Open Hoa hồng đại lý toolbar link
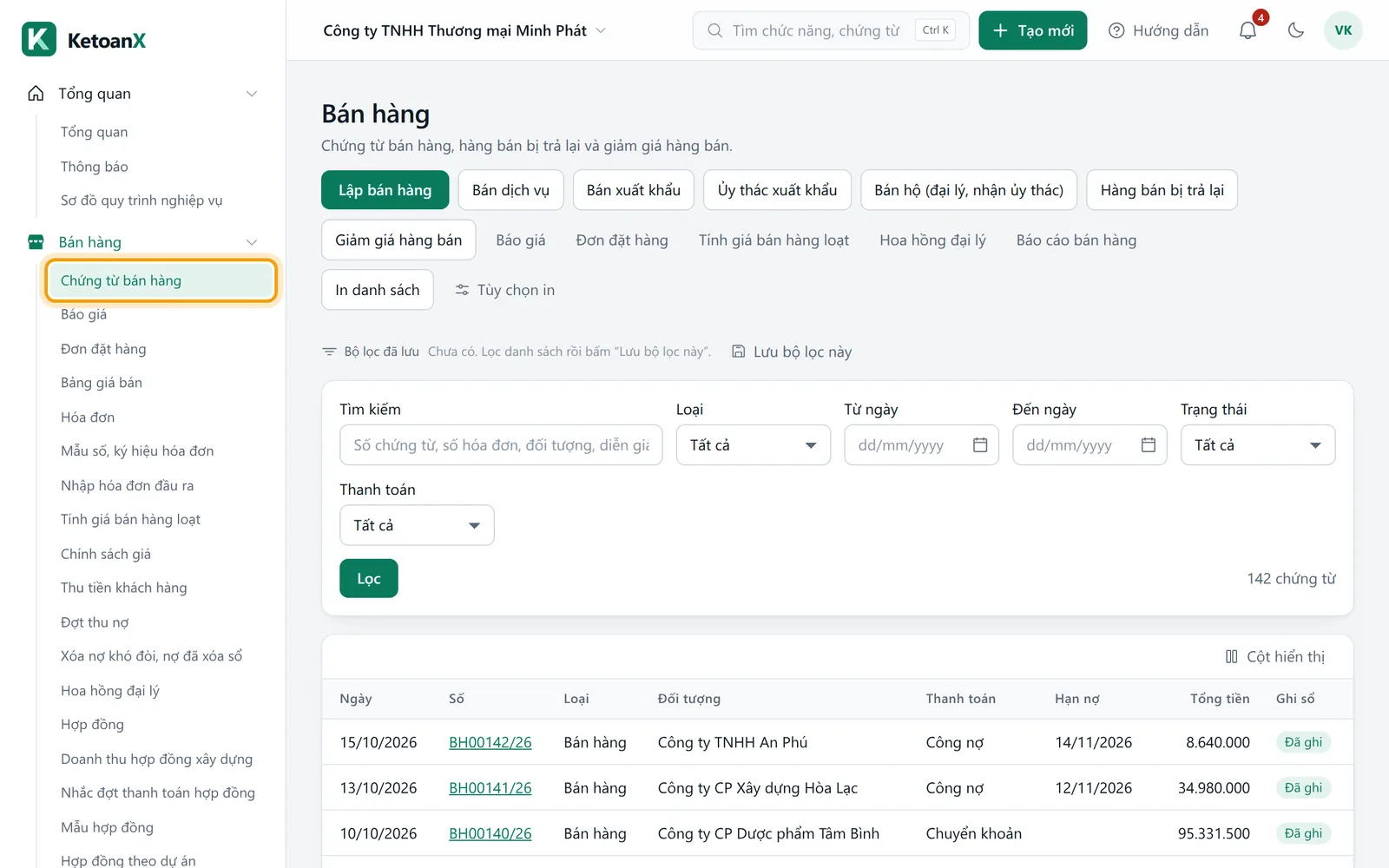This screenshot has height=868, width=1389. [x=932, y=240]
